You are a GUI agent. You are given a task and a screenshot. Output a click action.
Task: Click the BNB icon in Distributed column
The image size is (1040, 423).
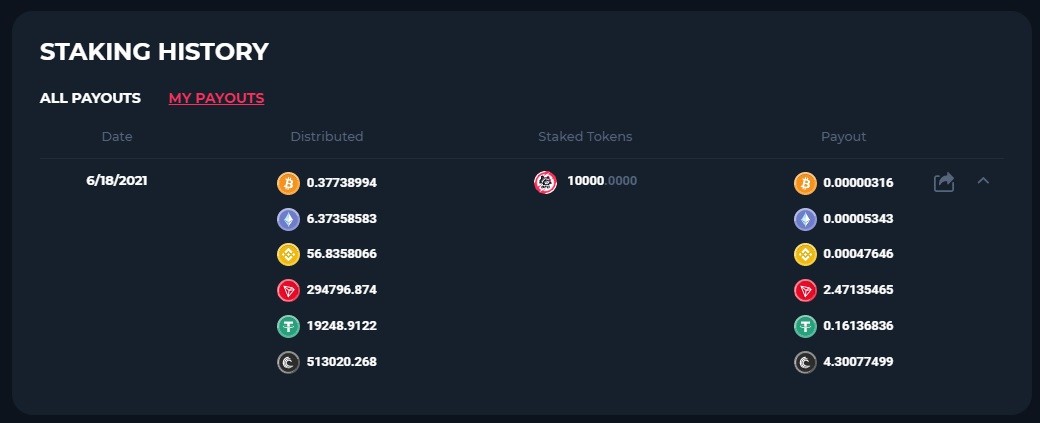(288, 255)
